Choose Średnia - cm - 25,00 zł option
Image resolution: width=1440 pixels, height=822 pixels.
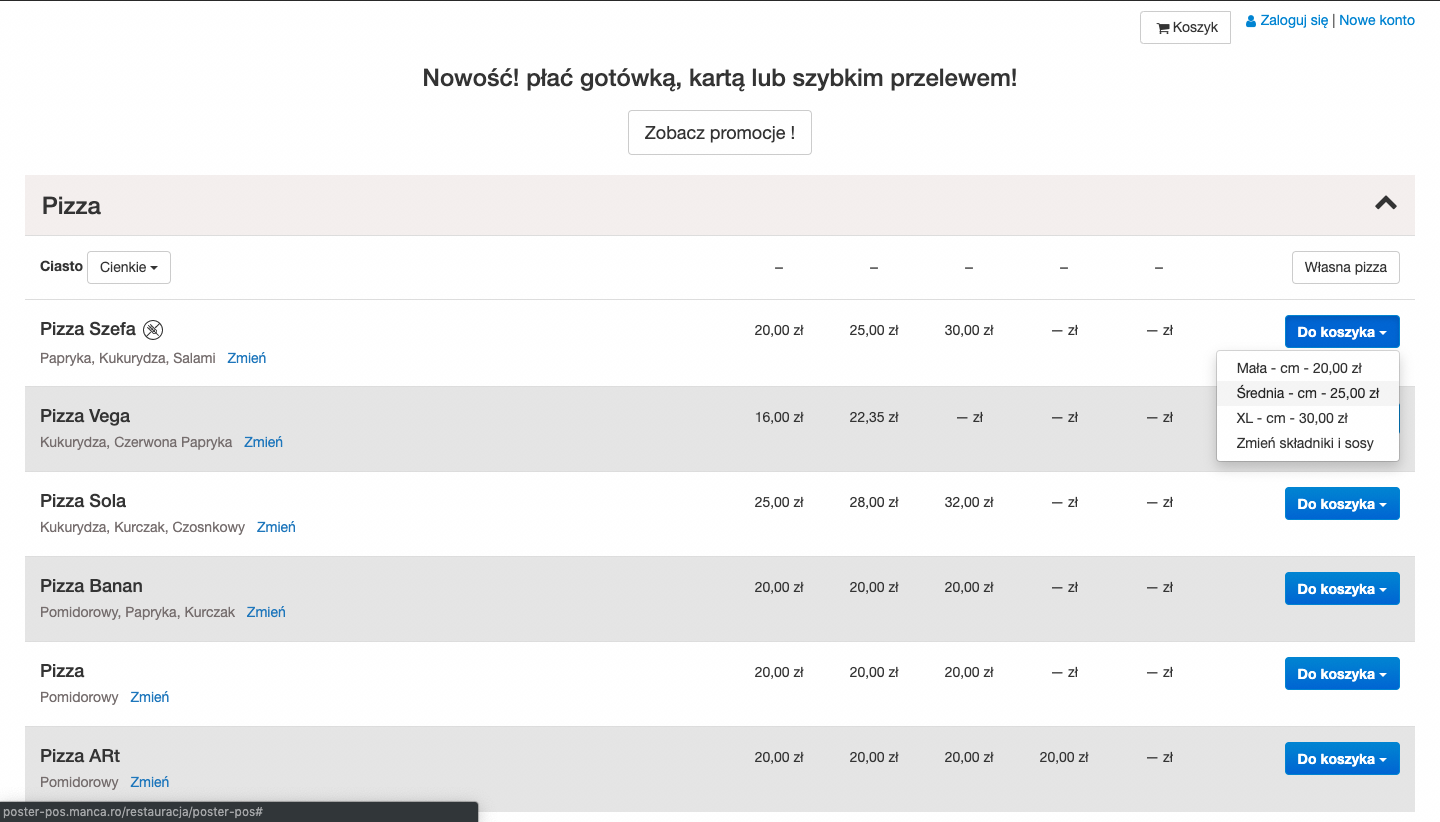click(1307, 393)
